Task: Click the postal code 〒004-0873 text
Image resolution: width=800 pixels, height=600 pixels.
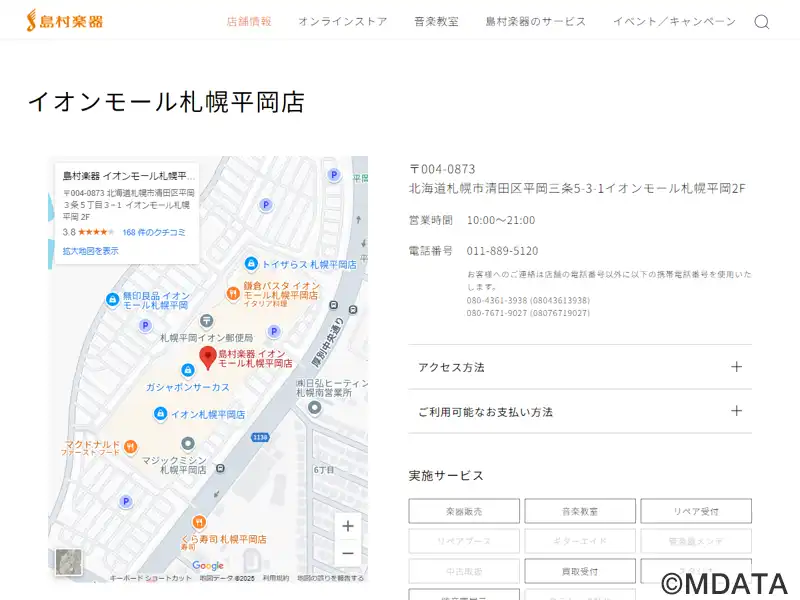Action: [442, 169]
